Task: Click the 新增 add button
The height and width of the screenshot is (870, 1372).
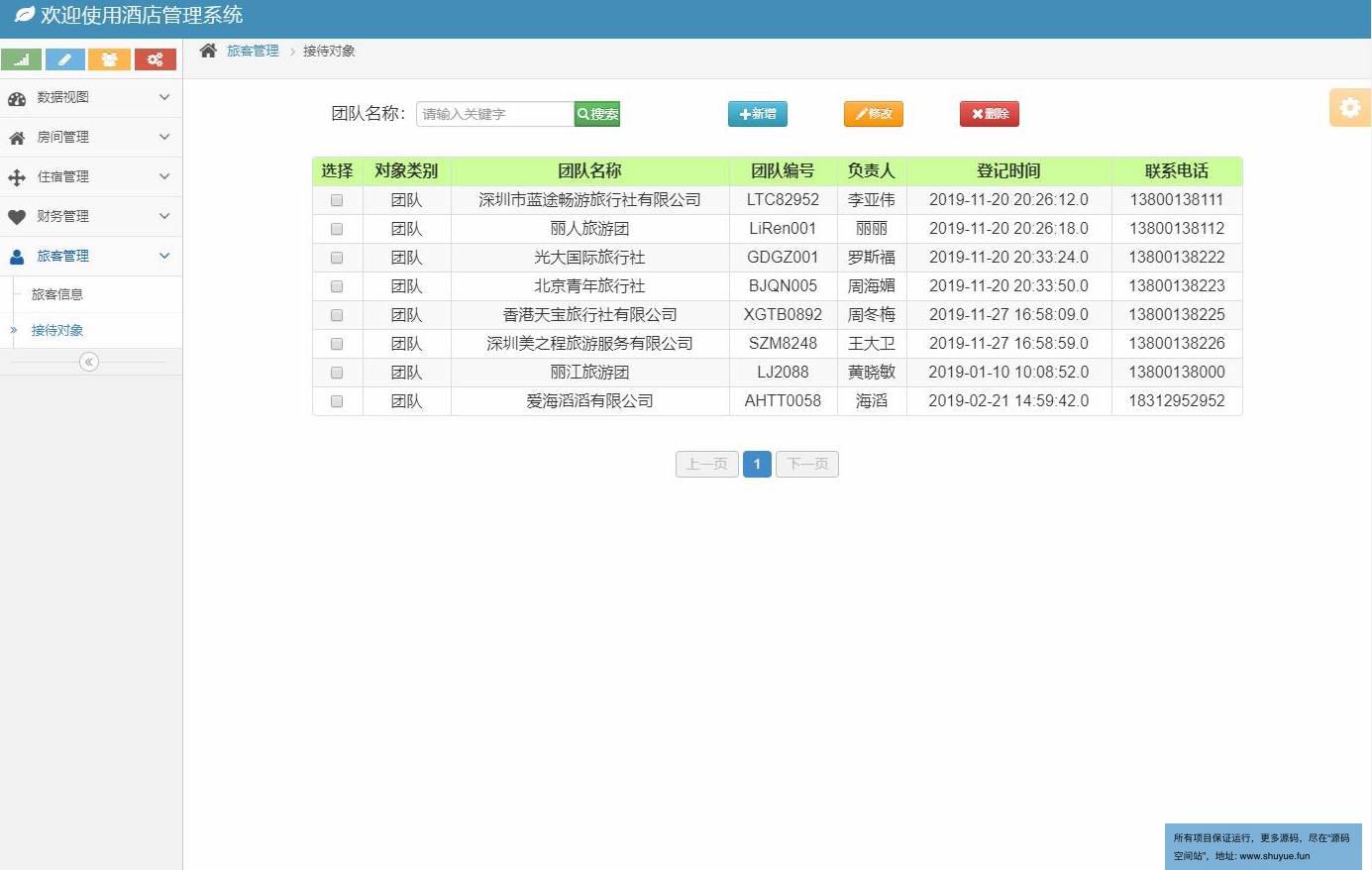Action: tap(758, 114)
